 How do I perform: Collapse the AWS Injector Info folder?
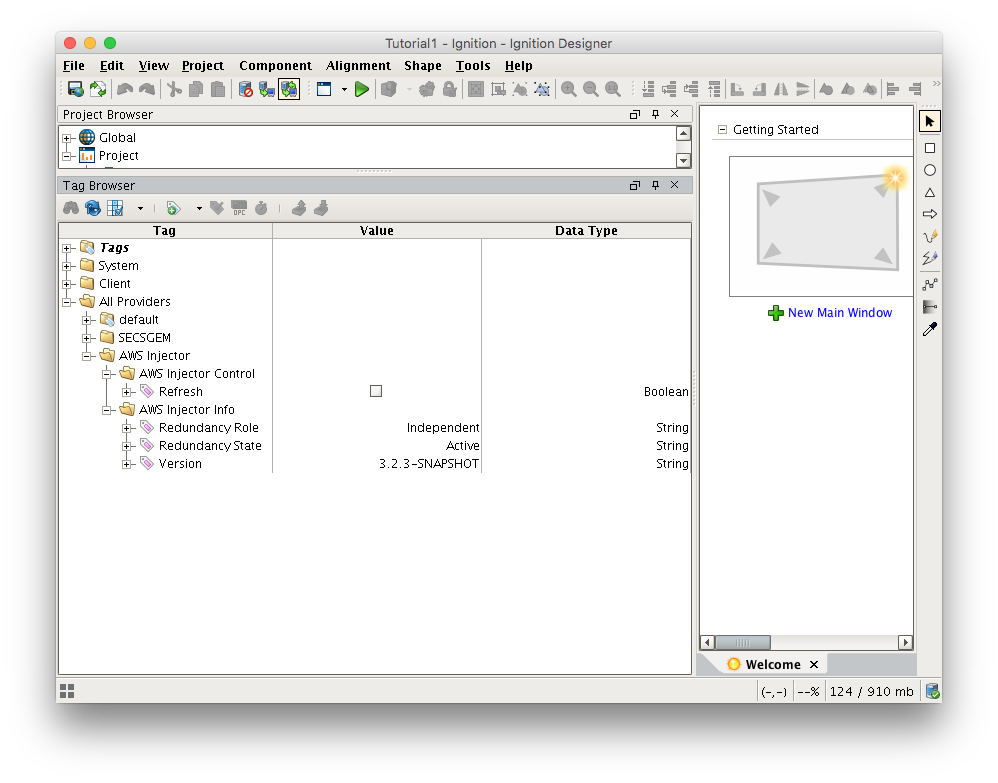[107, 410]
